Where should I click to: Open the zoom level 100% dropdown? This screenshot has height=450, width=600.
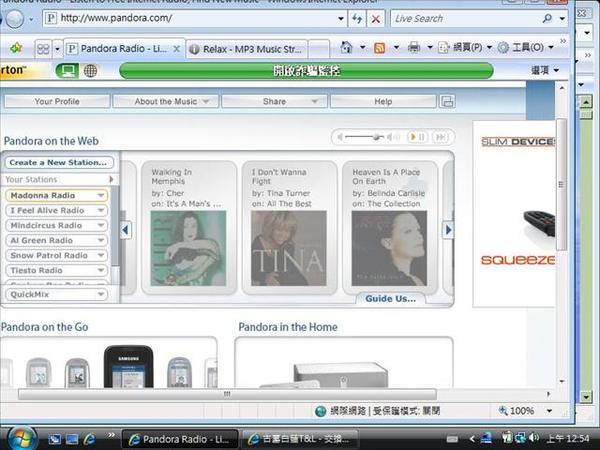(x=549, y=411)
